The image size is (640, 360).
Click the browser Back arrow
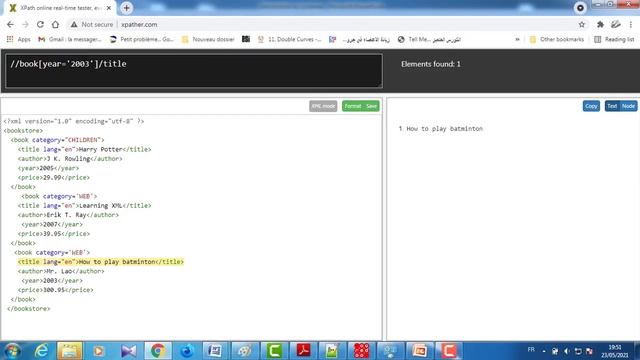pyautogui.click(x=10, y=24)
